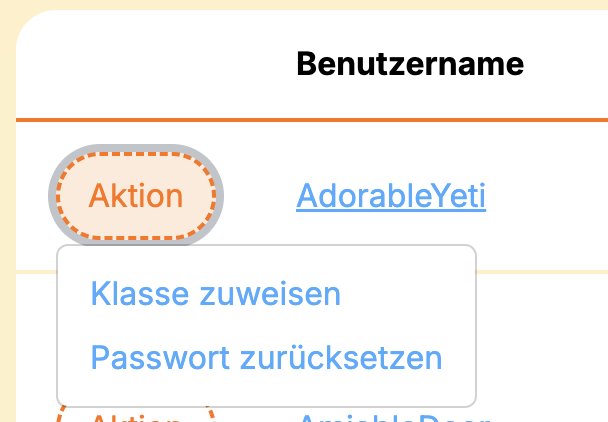View the profile of AdorableYeti

pos(390,197)
